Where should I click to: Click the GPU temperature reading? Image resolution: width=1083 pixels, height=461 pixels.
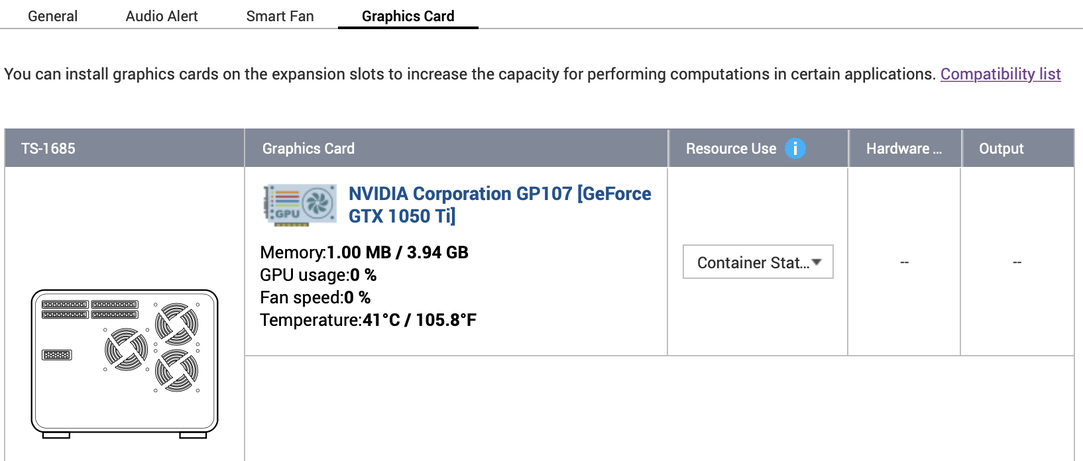coord(368,320)
